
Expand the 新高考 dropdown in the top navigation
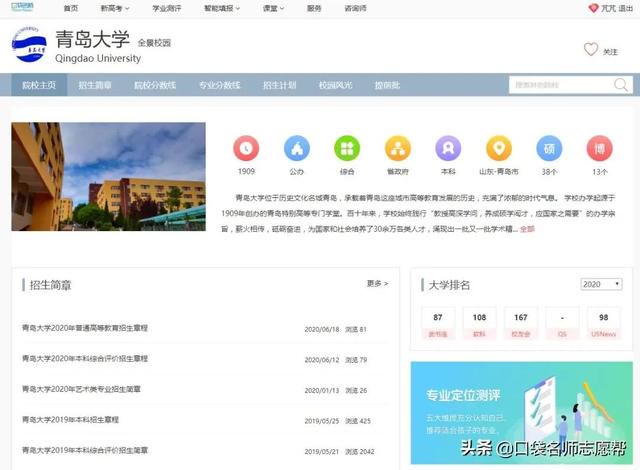[115, 8]
